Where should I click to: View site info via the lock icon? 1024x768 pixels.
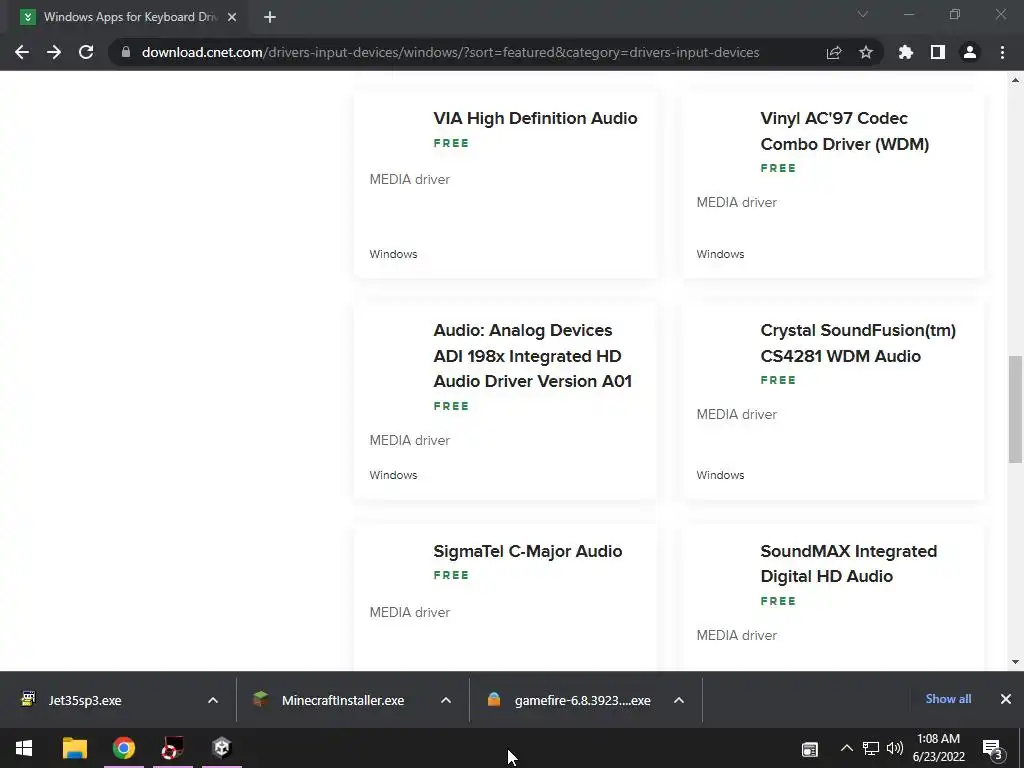pyautogui.click(x=126, y=52)
